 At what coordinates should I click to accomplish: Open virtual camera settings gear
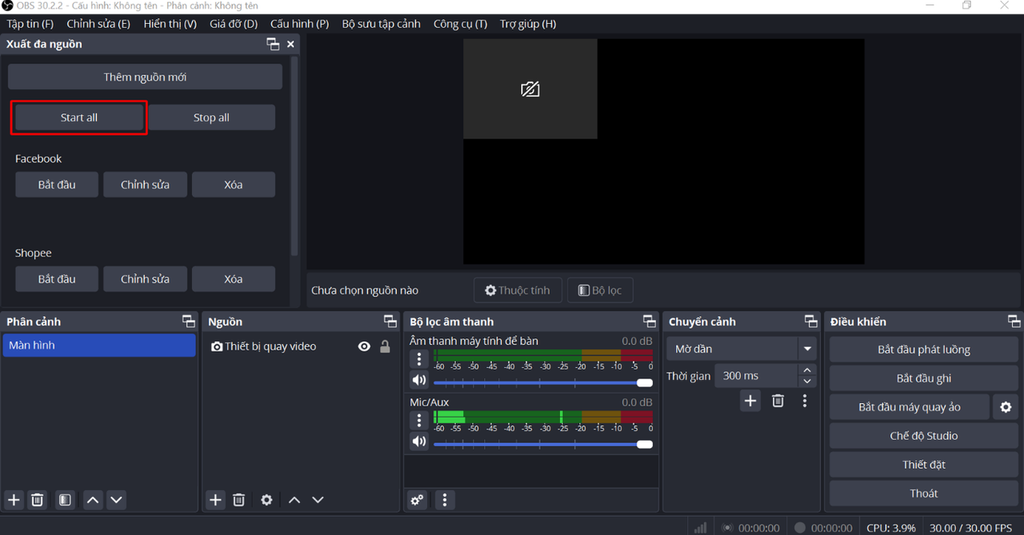pyautogui.click(x=1006, y=407)
